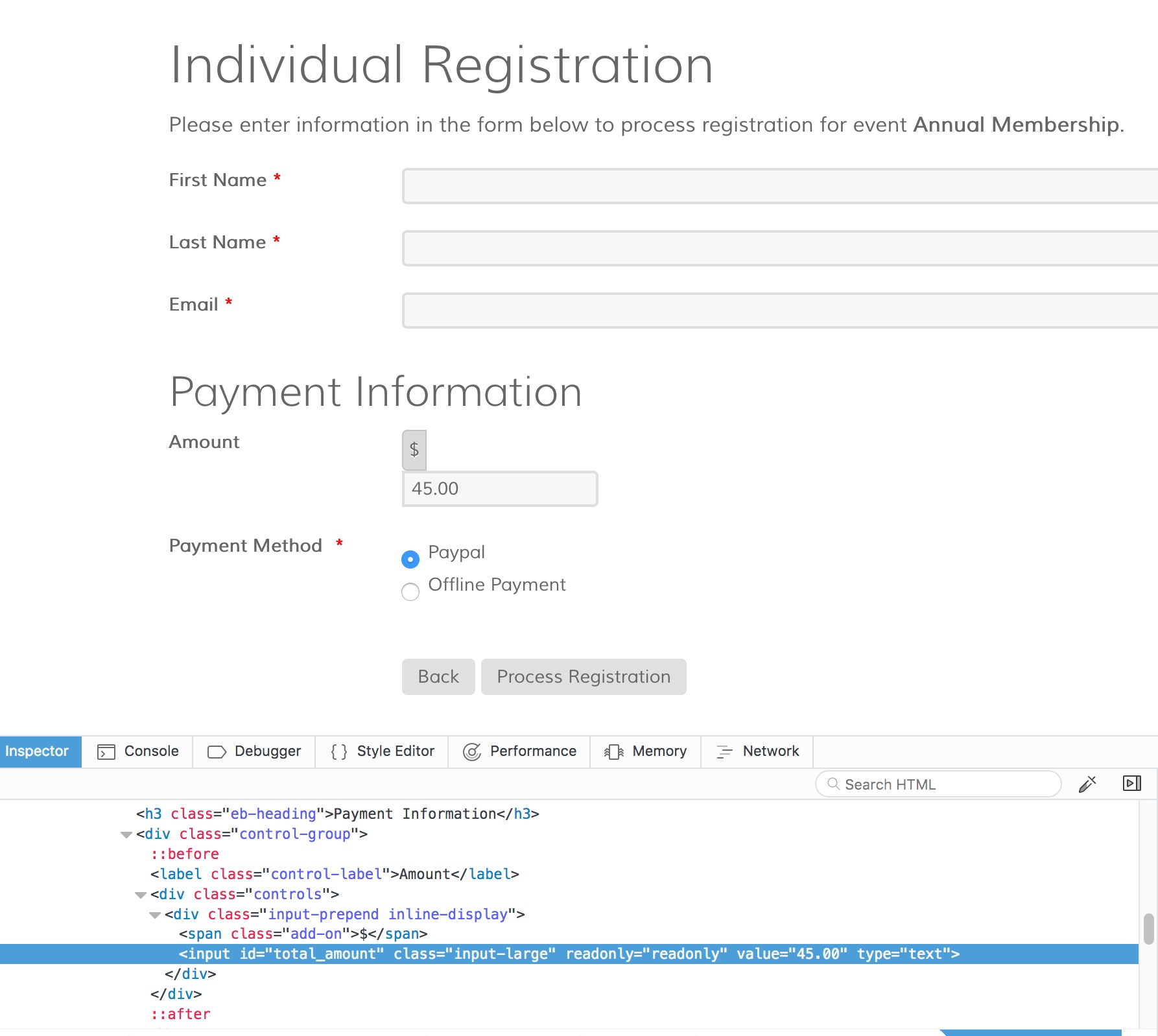Viewport: 1158px width, 1036px height.
Task: Click the markup panel vertical scrollbar
Action: pyautogui.click(x=1148, y=928)
